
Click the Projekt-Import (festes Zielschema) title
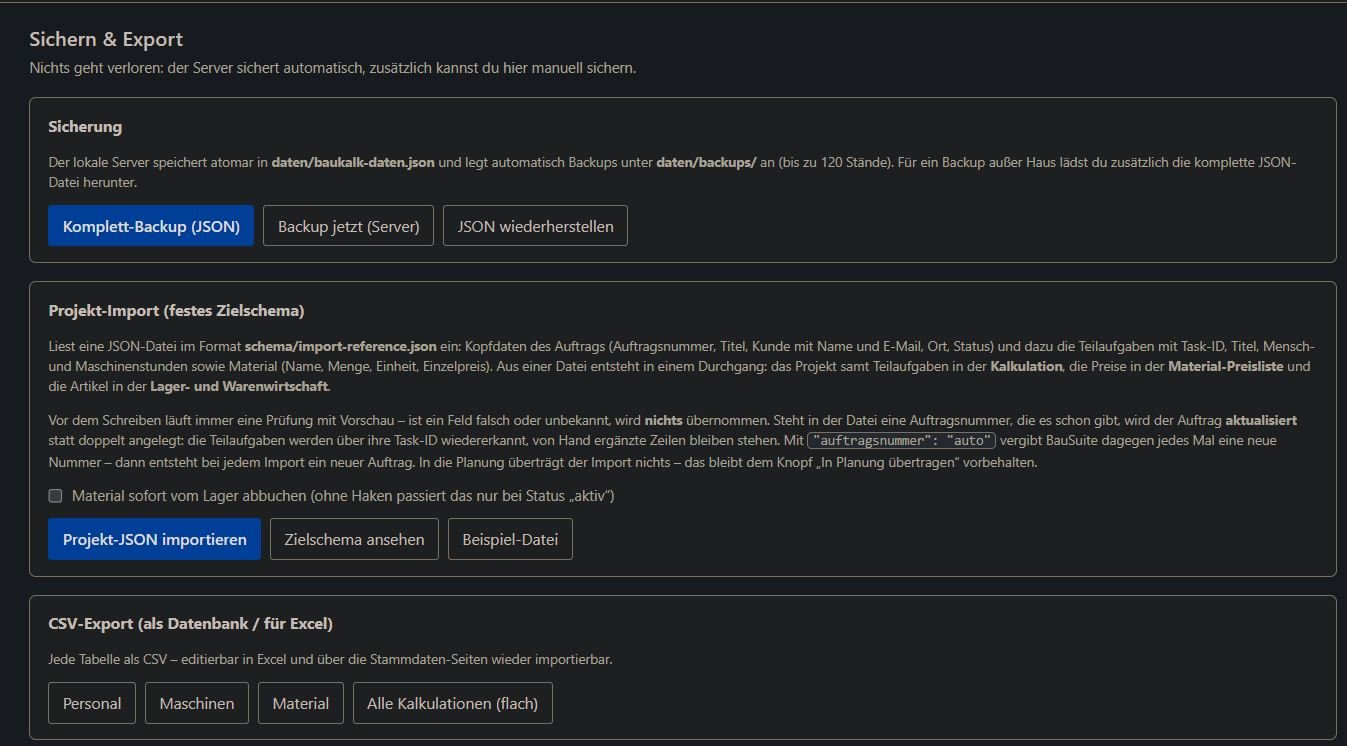click(x=176, y=311)
